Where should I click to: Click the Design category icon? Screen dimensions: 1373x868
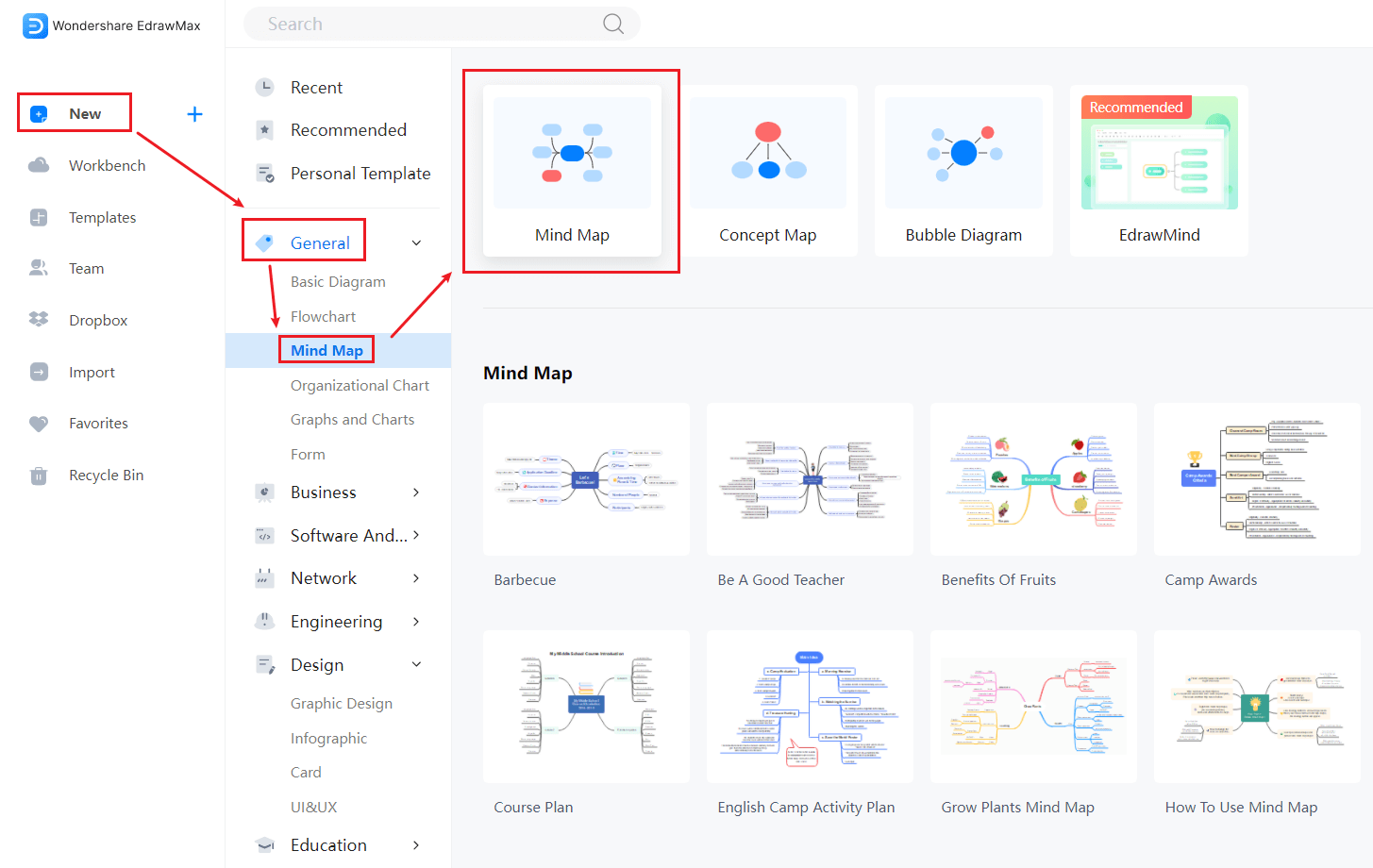[x=265, y=665]
